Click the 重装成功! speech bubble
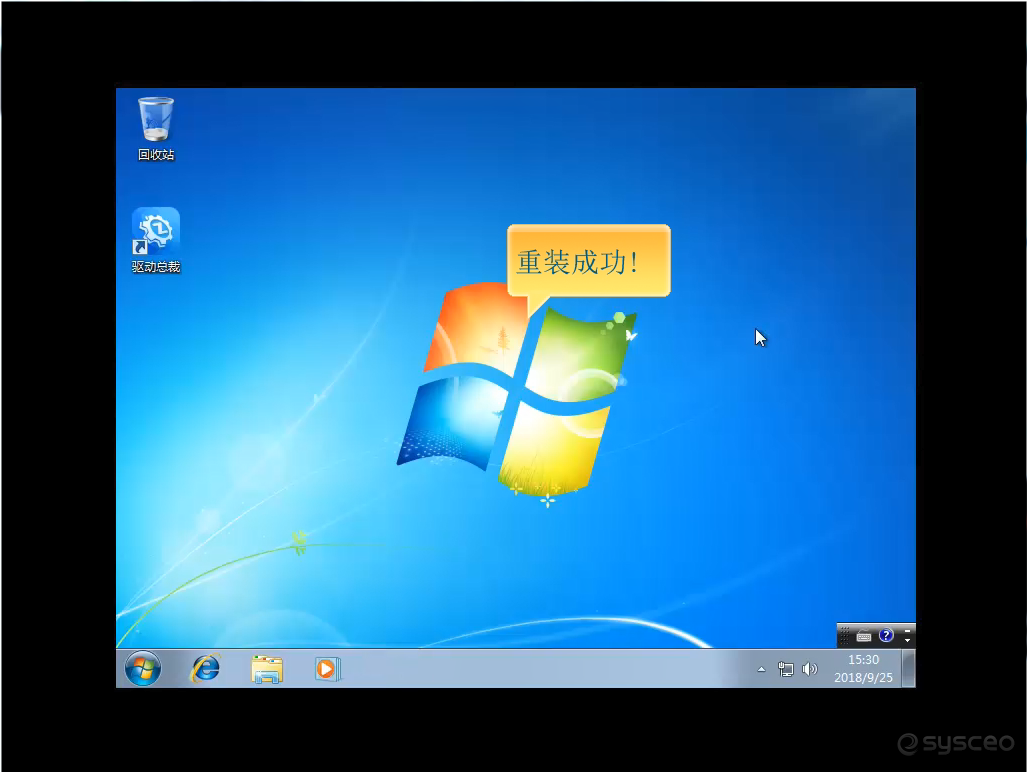The width and height of the screenshot is (1027, 772). (x=588, y=262)
